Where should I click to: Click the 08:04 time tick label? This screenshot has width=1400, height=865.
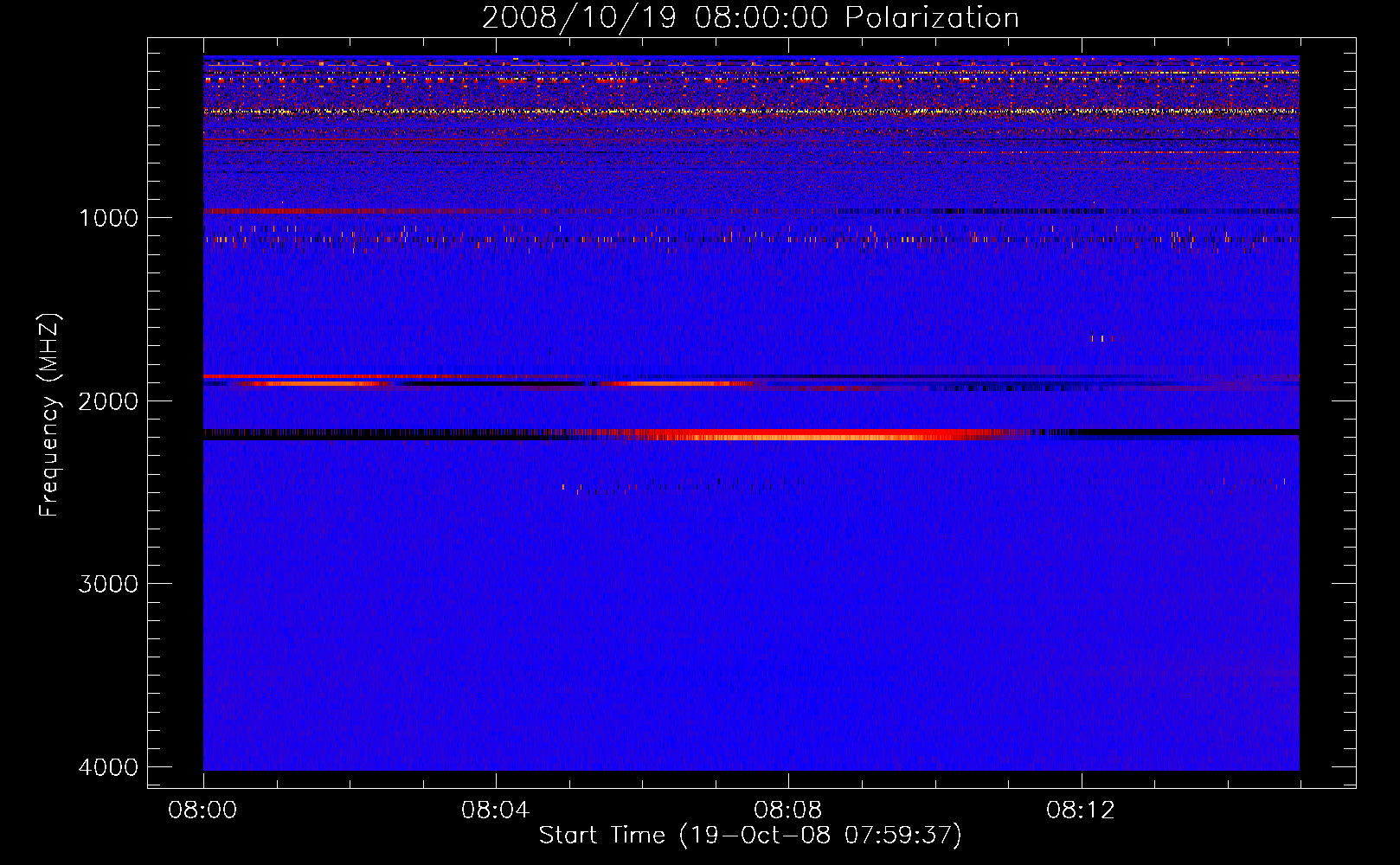point(495,811)
